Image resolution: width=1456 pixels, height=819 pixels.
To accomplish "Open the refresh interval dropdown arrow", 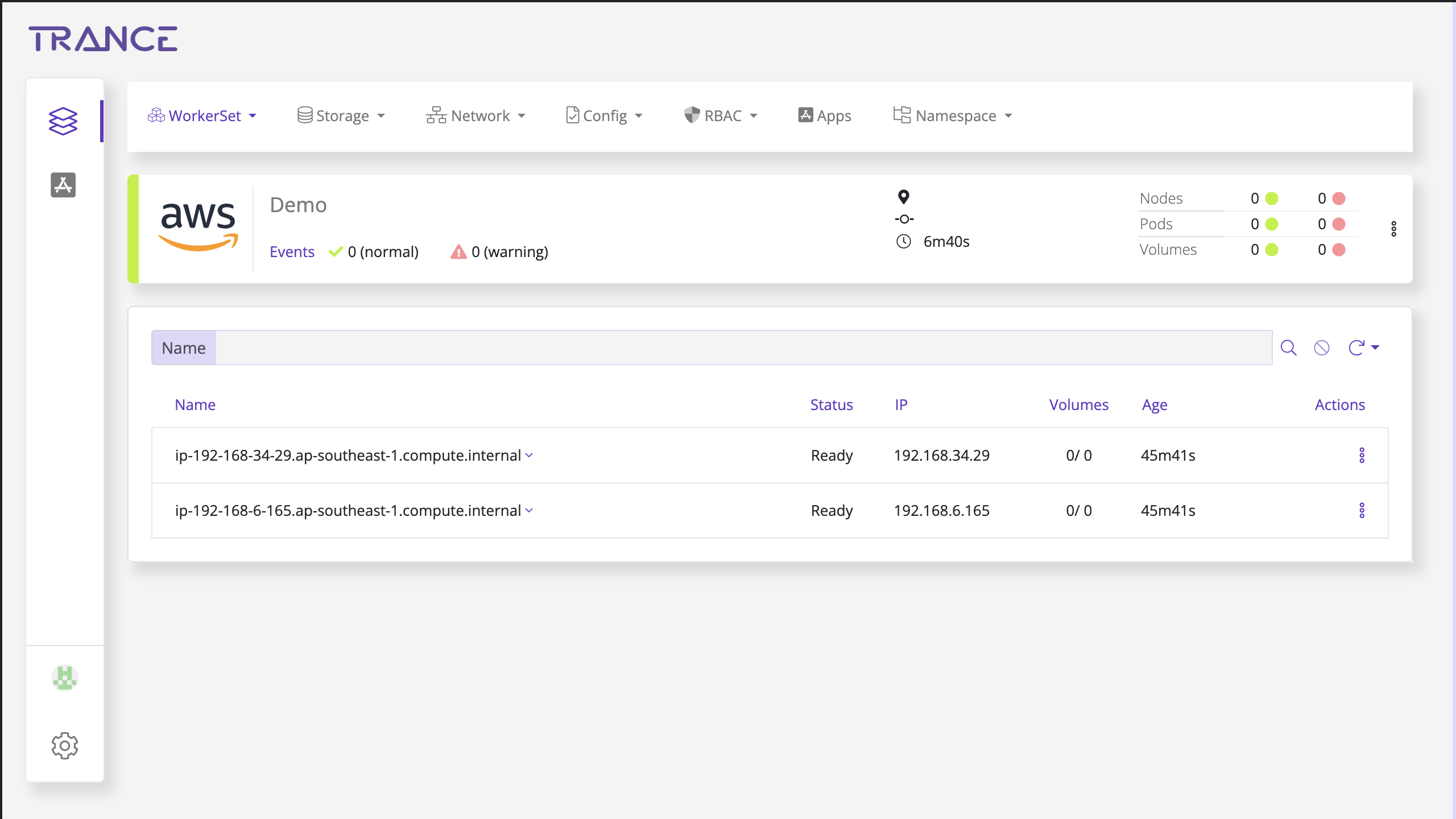I will [x=1375, y=348].
